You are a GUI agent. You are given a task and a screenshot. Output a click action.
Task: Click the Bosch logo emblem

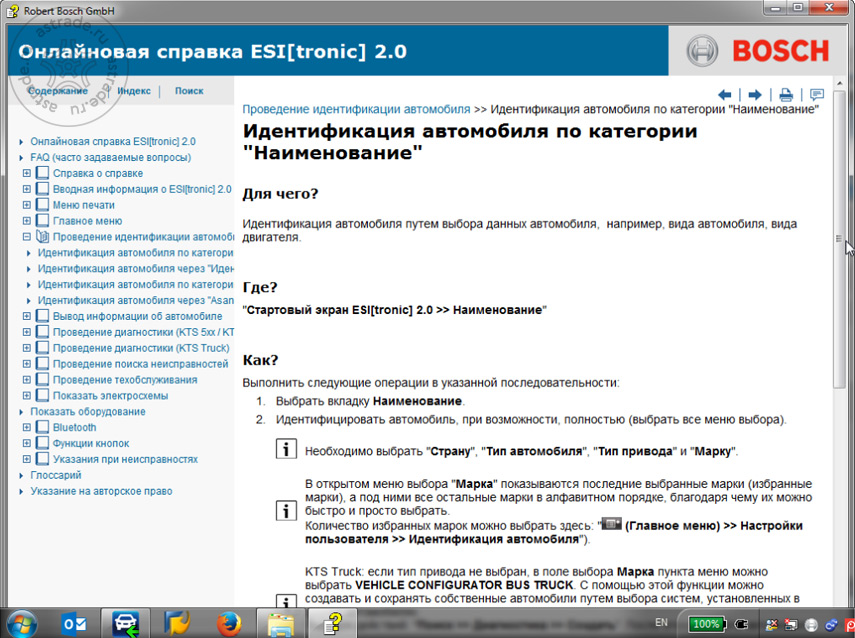(701, 51)
